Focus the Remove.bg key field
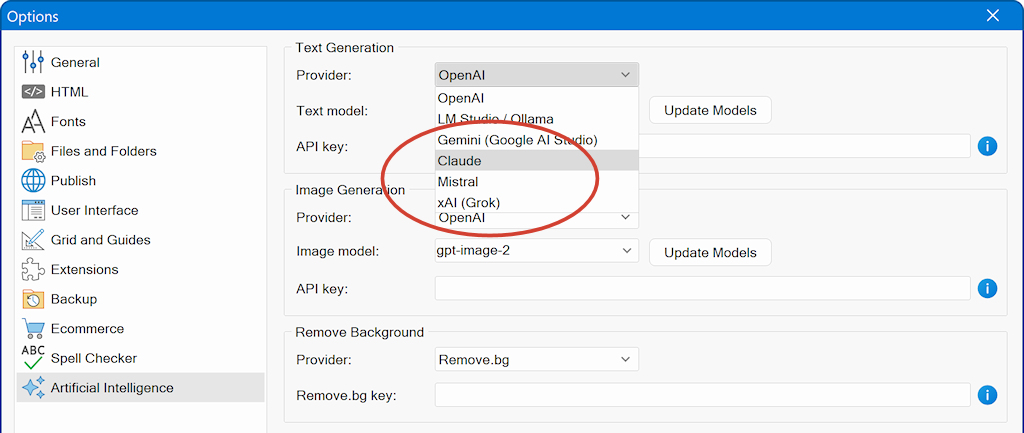 point(703,395)
